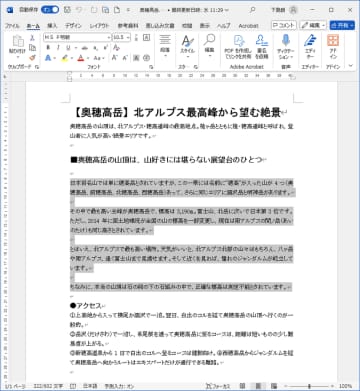Viewport: 360px width, 391px height.
Task: Click the Paste clipboard icon
Action: [x=17, y=42]
